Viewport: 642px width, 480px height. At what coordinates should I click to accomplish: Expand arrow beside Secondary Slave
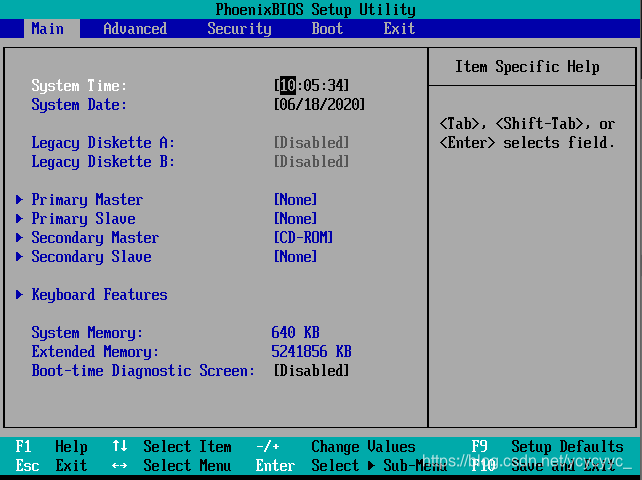pyautogui.click(x=19, y=256)
